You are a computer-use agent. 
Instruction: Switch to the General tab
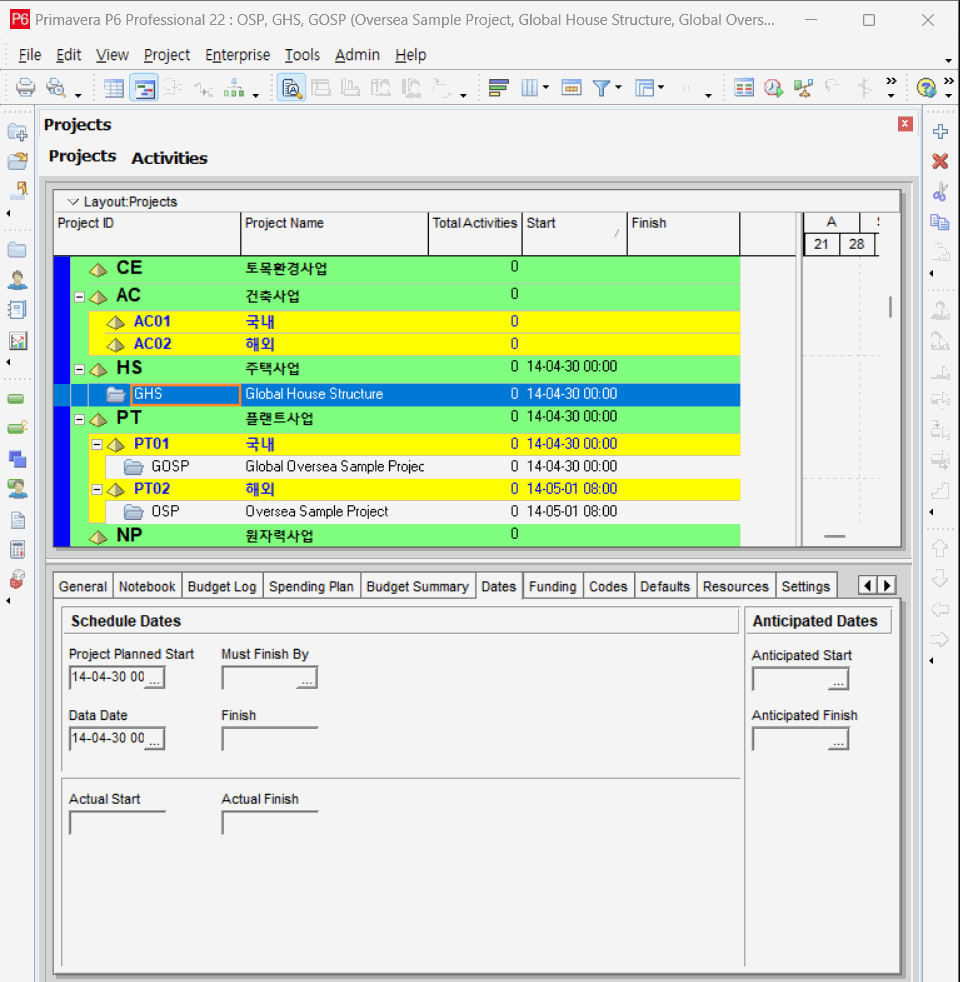click(83, 586)
